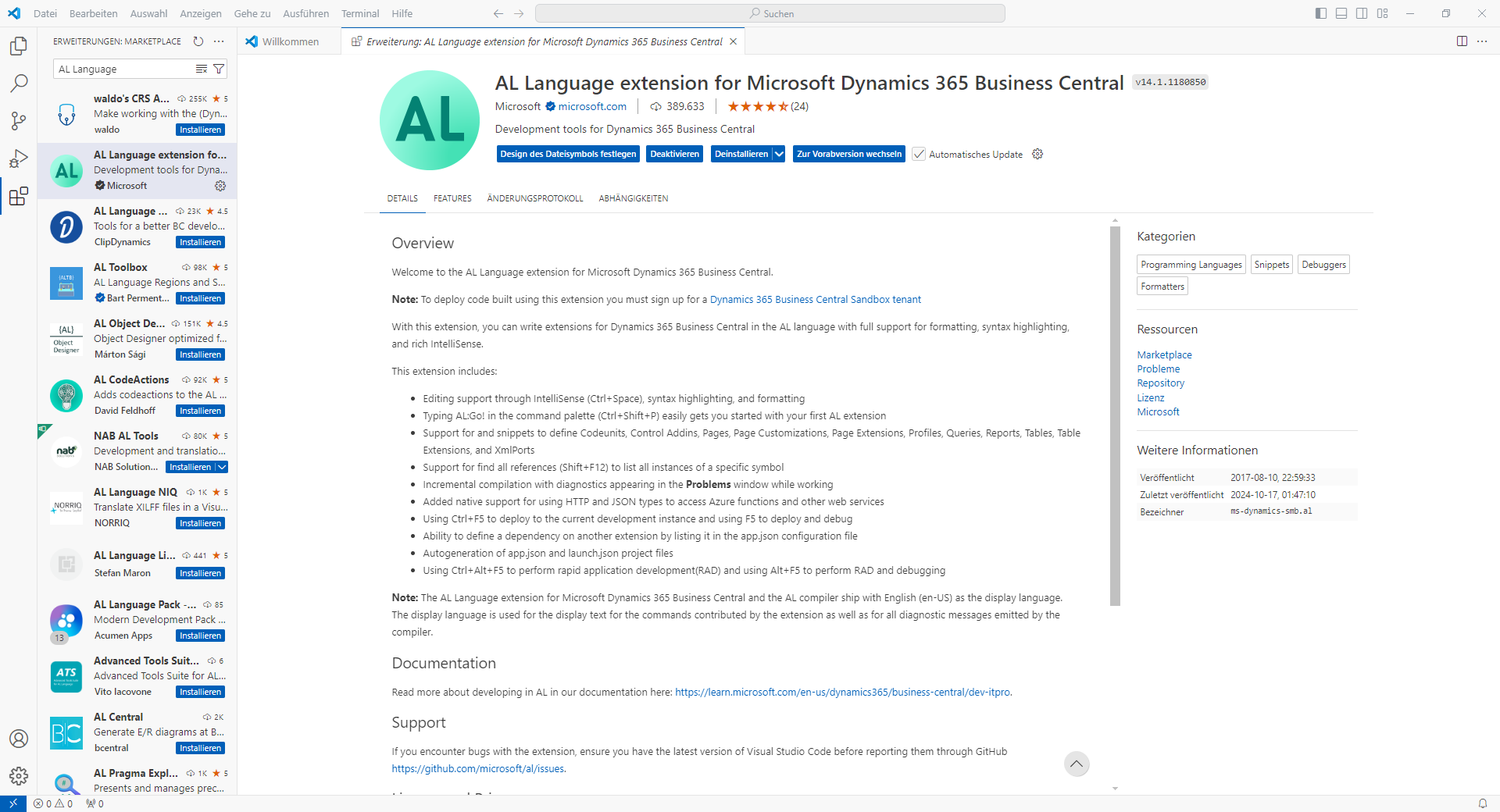Image resolution: width=1500 pixels, height=812 pixels.
Task: Open the Run and Debug view
Action: (19, 158)
